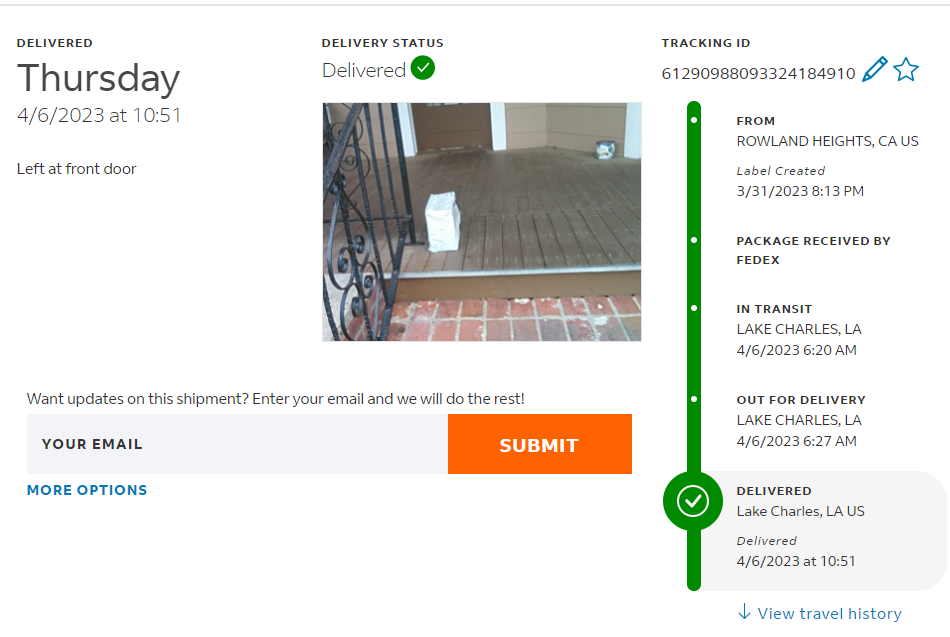Select the From timeline dot marker
The image size is (950, 637).
[694, 121]
